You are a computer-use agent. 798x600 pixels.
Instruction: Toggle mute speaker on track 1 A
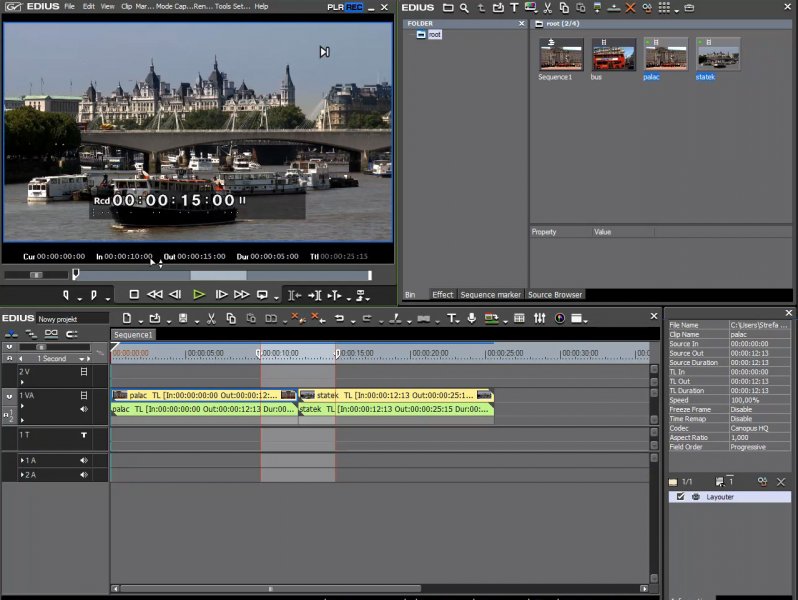point(84,460)
